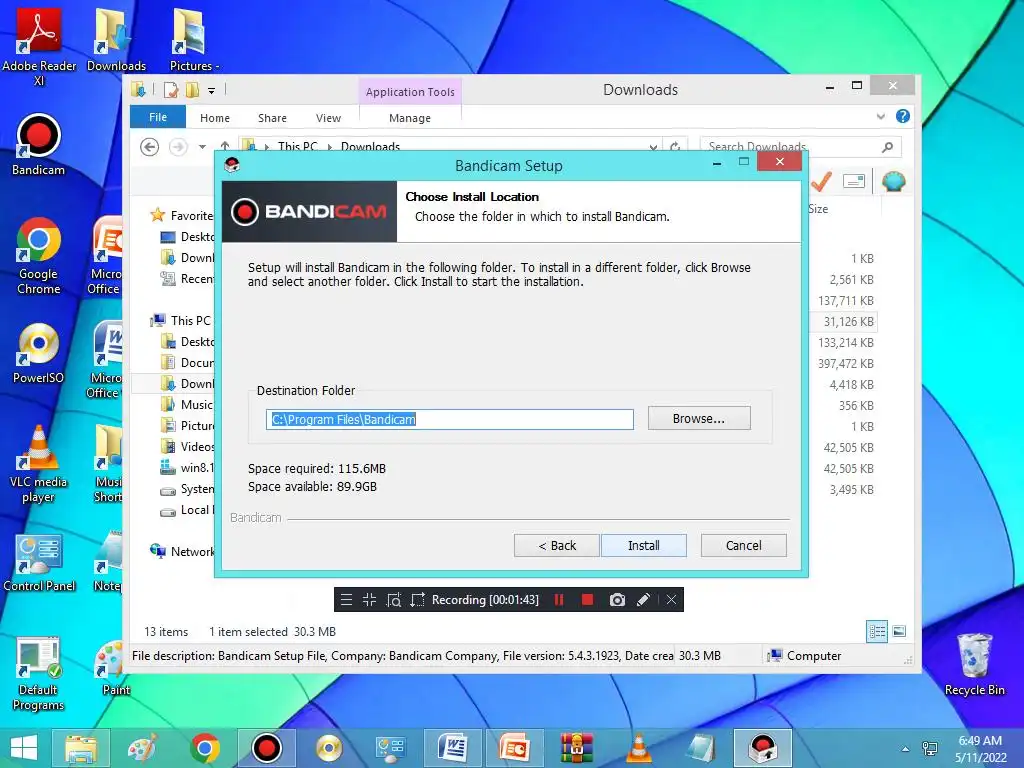Stop the recording with red square
Screen dimensions: 1024x768
[588, 600]
